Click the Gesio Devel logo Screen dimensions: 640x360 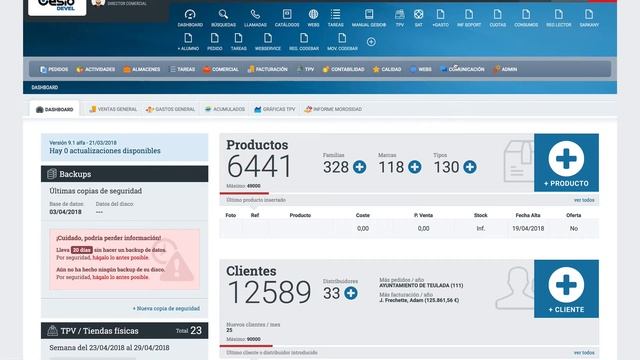57,6
